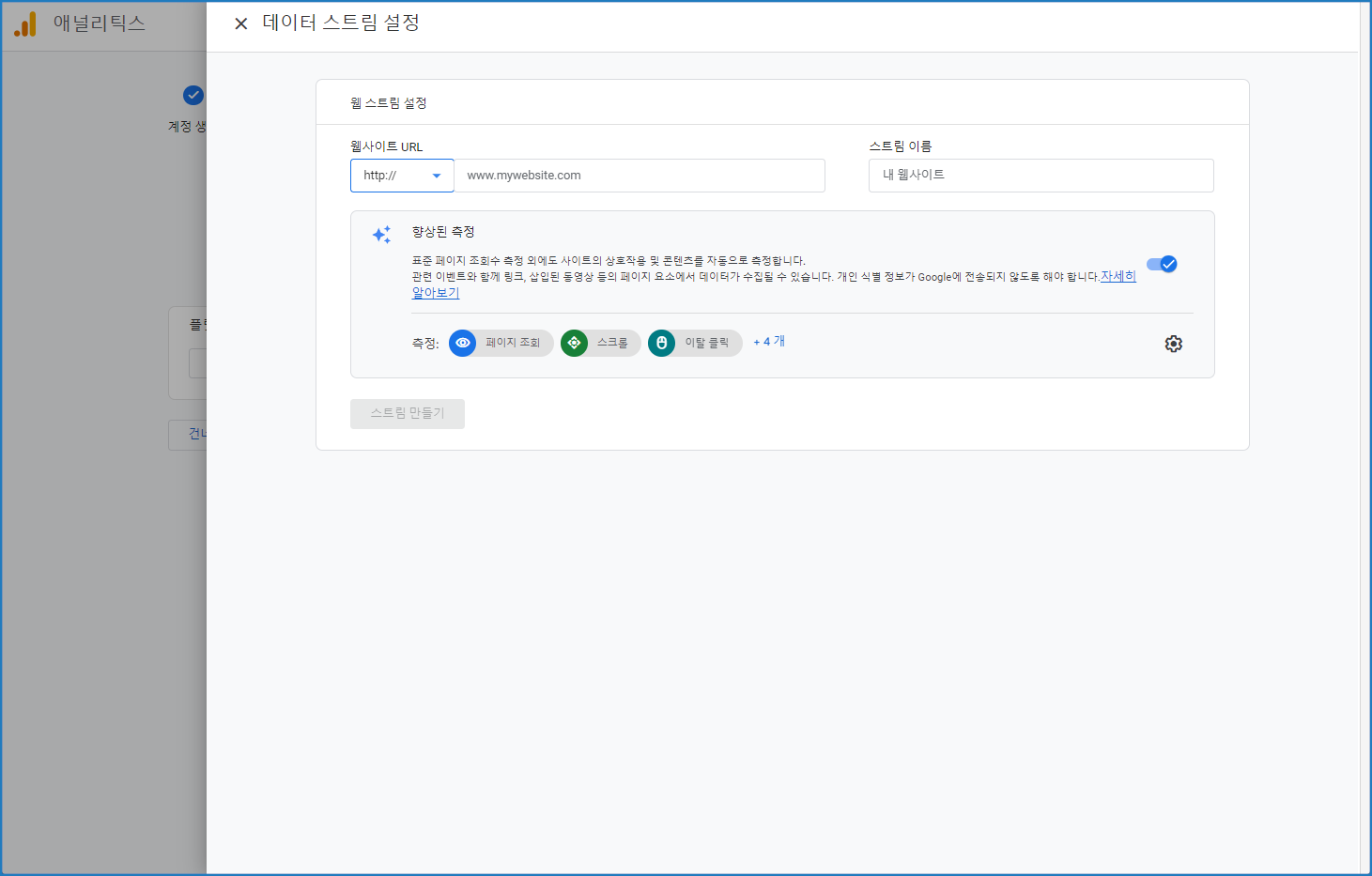Close the 데이터 스트림 설정 panel

(241, 23)
